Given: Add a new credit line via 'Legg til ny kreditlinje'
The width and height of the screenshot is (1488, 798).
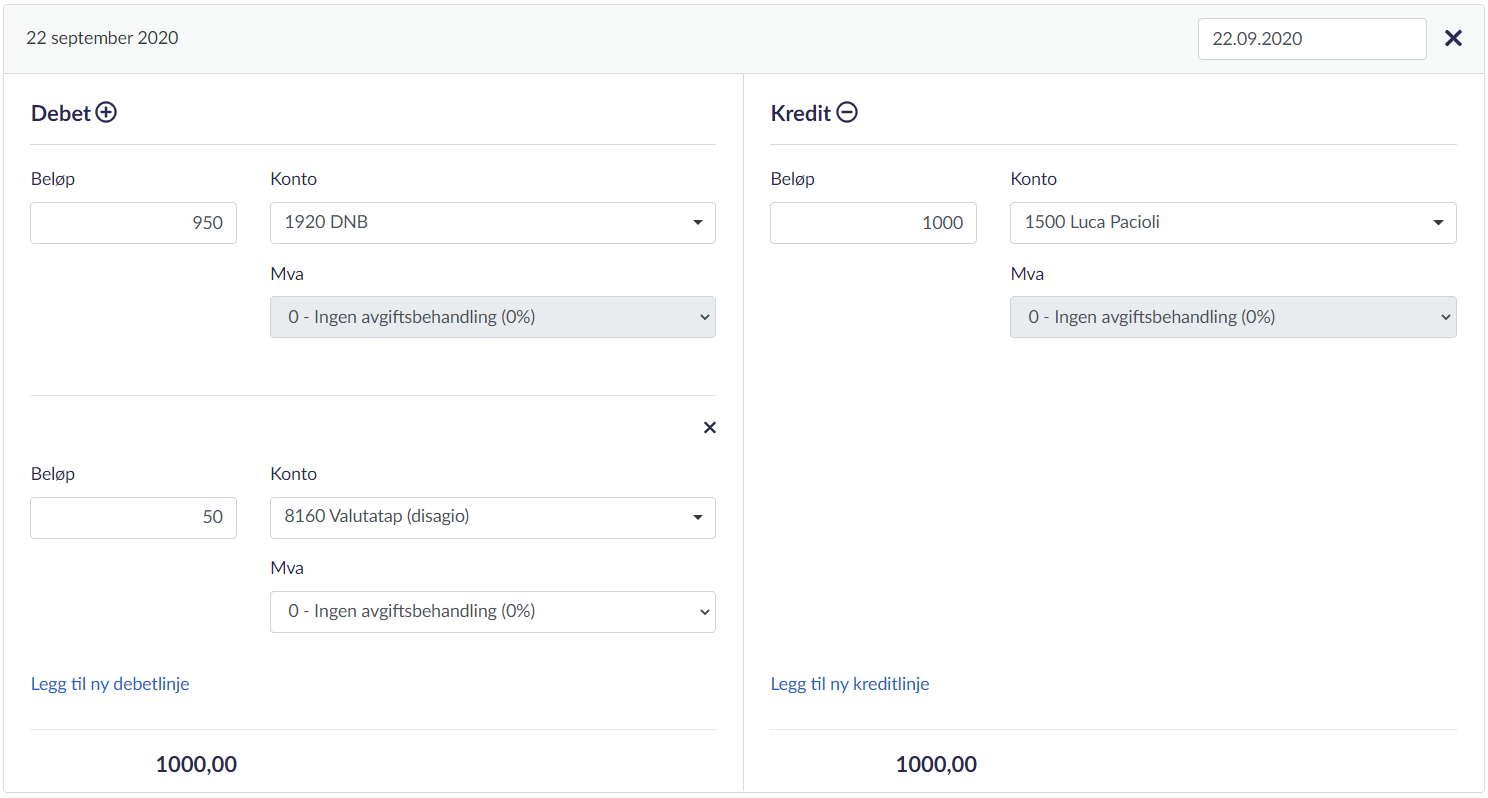Looking at the screenshot, I should (849, 684).
